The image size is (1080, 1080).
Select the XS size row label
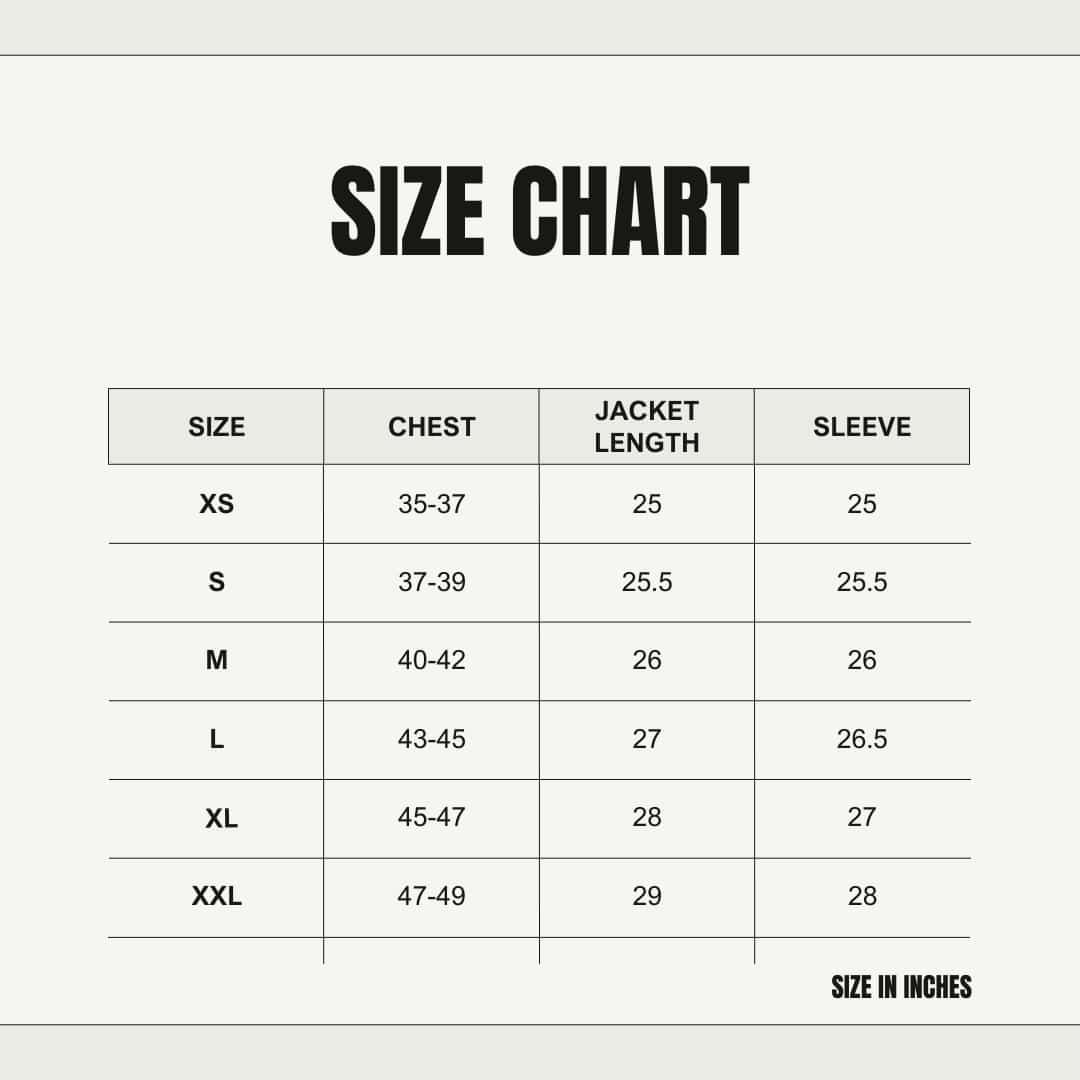pos(216,504)
